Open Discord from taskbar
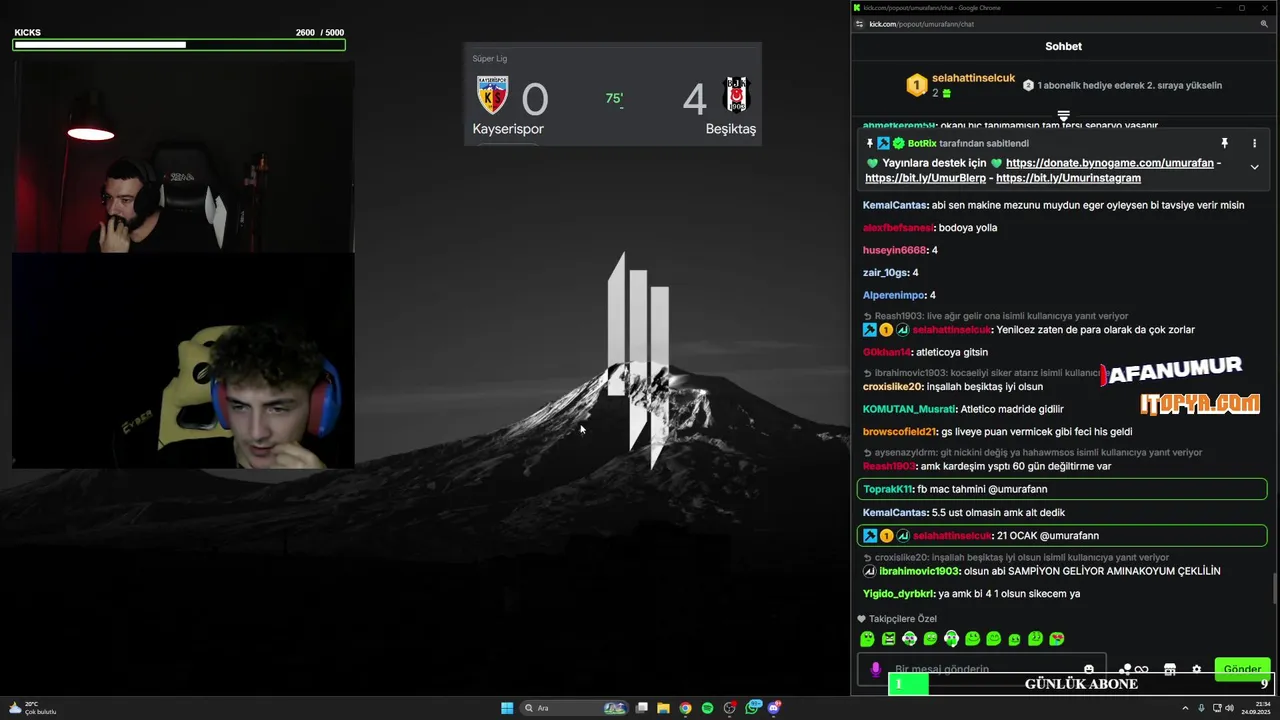1280x720 pixels. [x=774, y=708]
